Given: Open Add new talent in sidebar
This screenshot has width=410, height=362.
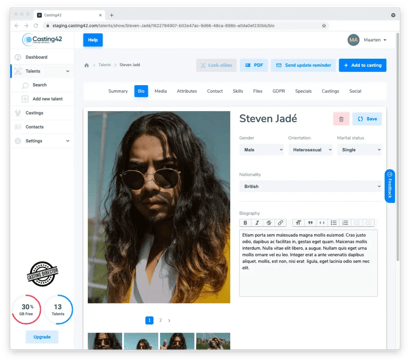Looking at the screenshot, I should click(42, 99).
